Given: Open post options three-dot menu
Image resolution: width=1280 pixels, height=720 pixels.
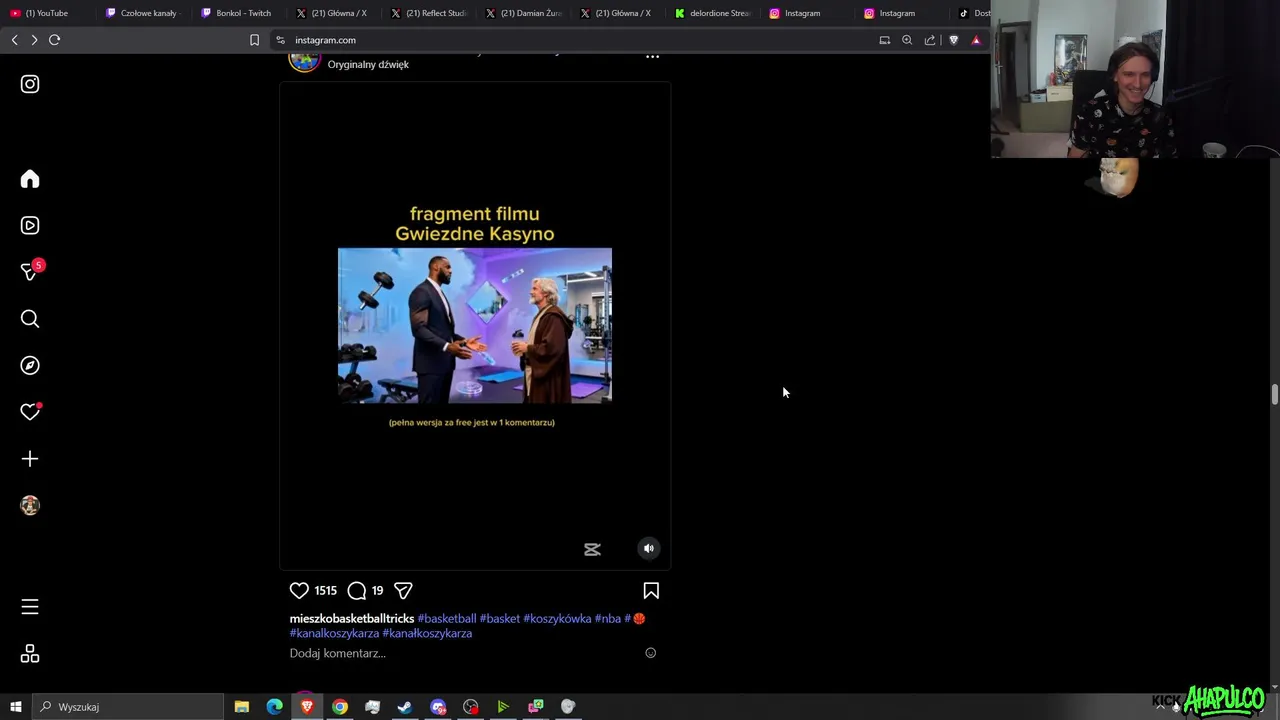Looking at the screenshot, I should pos(652,57).
